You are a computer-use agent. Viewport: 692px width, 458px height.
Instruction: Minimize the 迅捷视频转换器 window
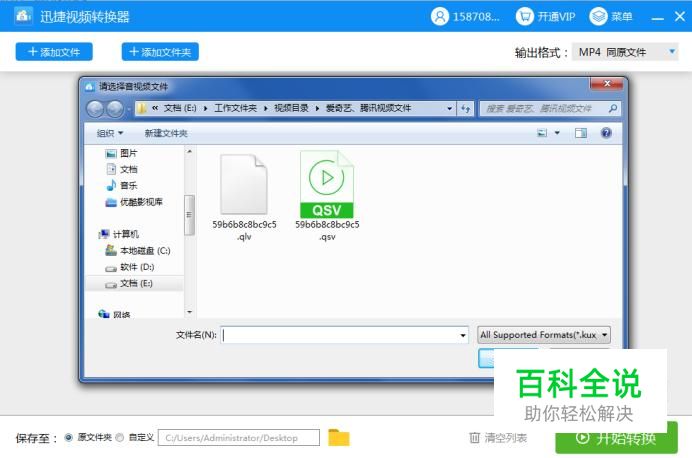[x=658, y=18]
